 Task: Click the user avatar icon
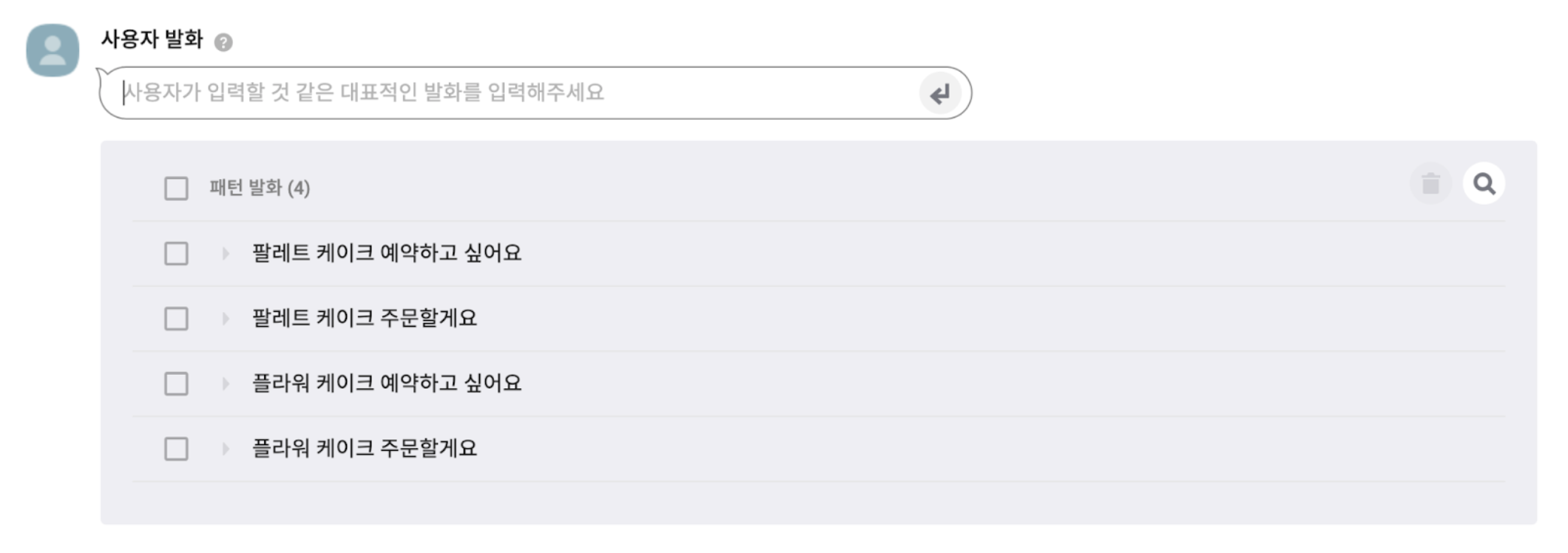click(x=53, y=50)
